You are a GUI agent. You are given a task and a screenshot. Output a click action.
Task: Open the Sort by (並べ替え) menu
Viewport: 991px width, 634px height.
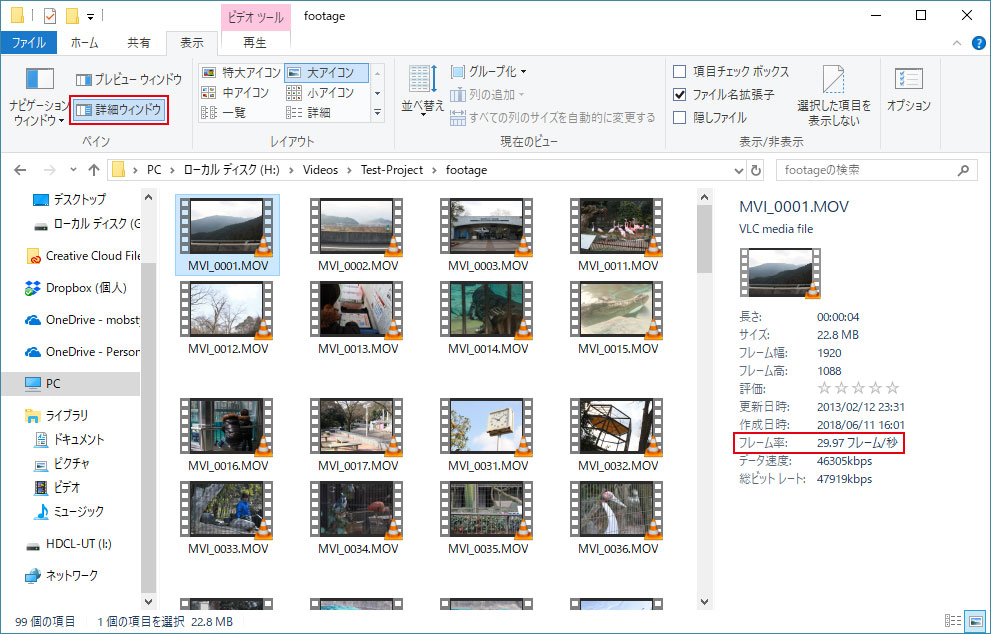point(423,91)
